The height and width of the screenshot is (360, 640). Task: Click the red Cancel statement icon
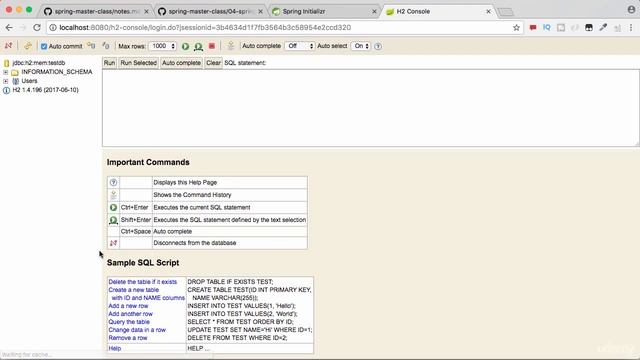[211, 46]
